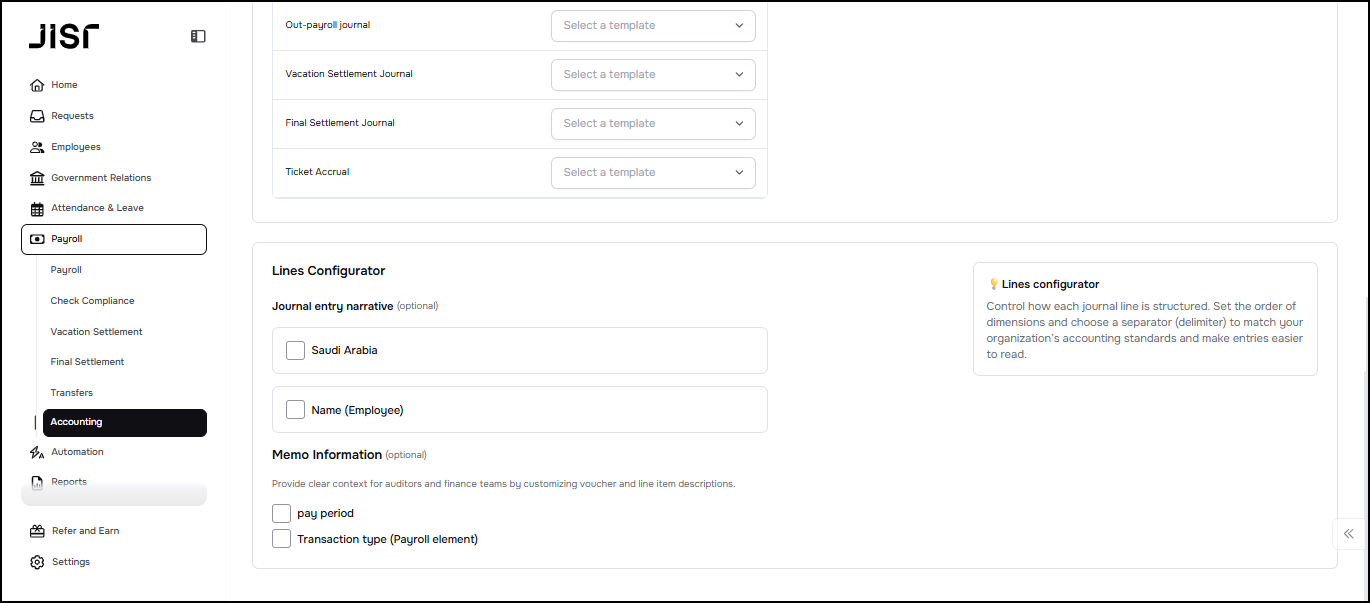Viewport: 1370px width, 603px height.
Task: Click the Employees people icon
Action: [37, 147]
